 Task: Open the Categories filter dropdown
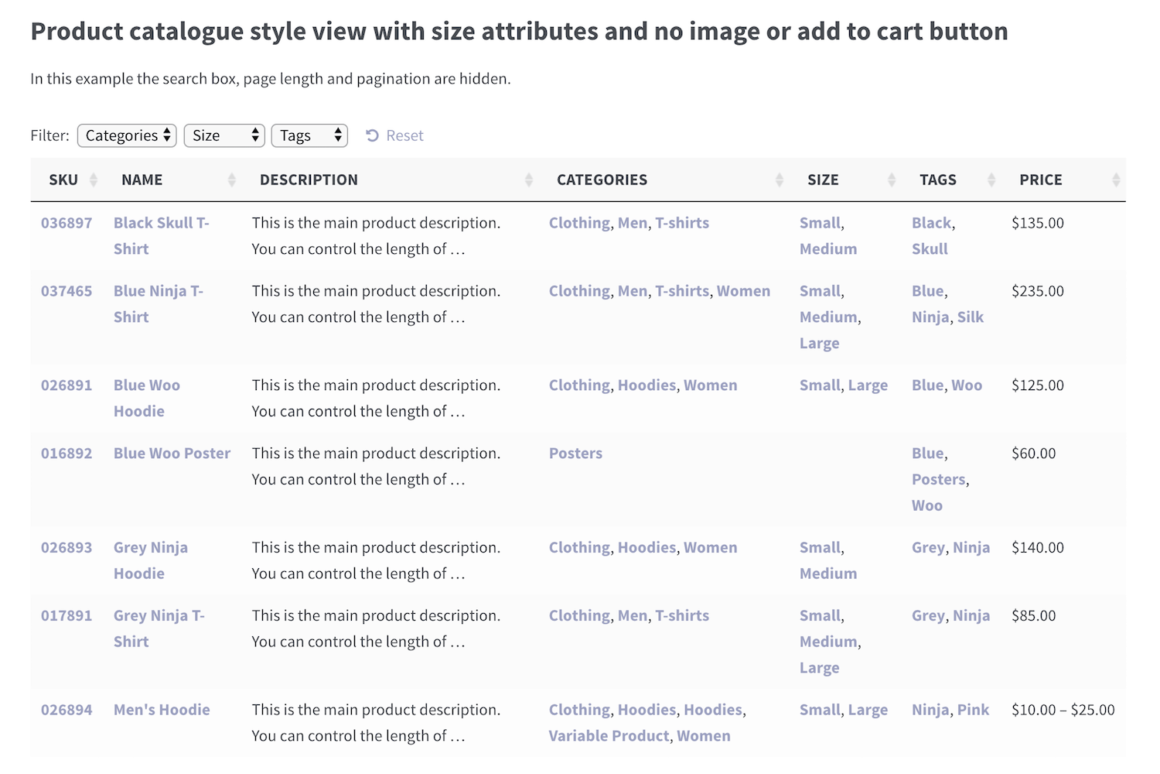126,135
